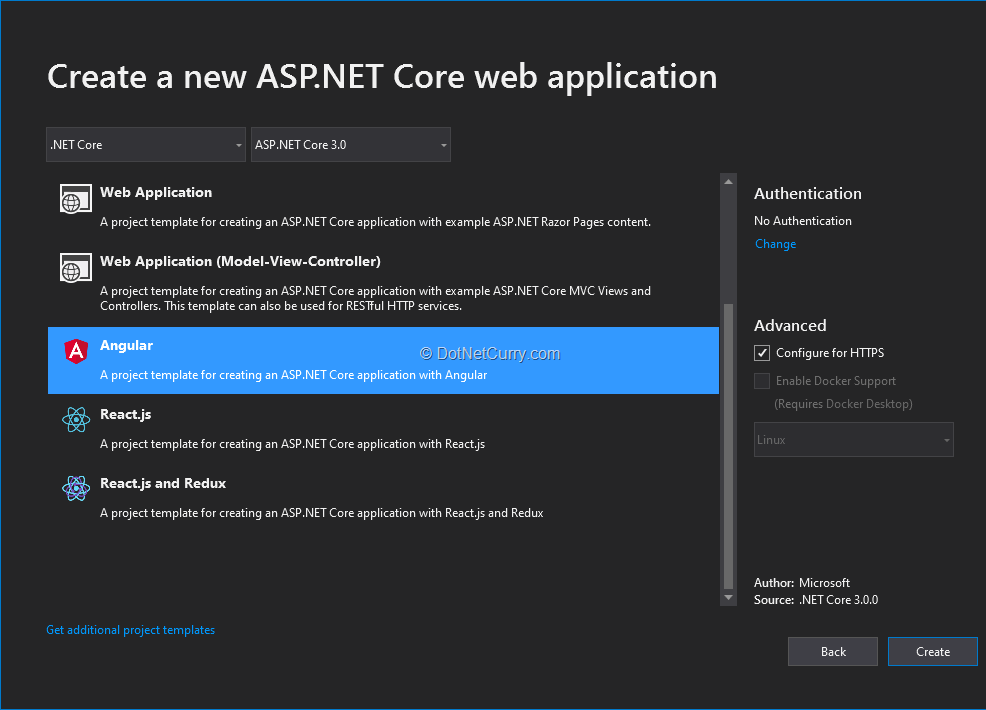The height and width of the screenshot is (710, 986).
Task: Uncheck Configure for HTTPS checkbox
Action: click(x=762, y=353)
